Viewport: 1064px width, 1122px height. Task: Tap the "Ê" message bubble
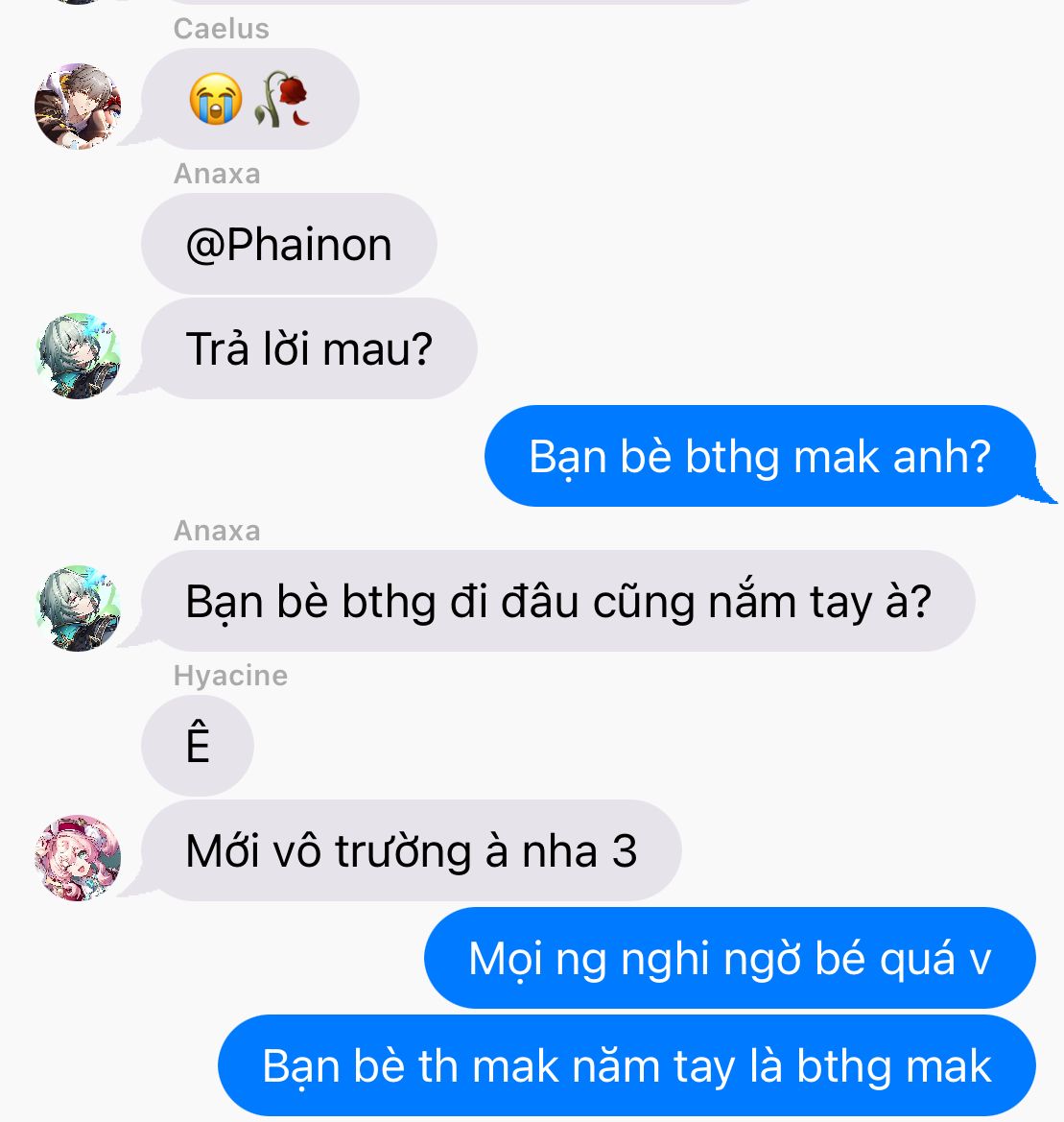pyautogui.click(x=198, y=746)
